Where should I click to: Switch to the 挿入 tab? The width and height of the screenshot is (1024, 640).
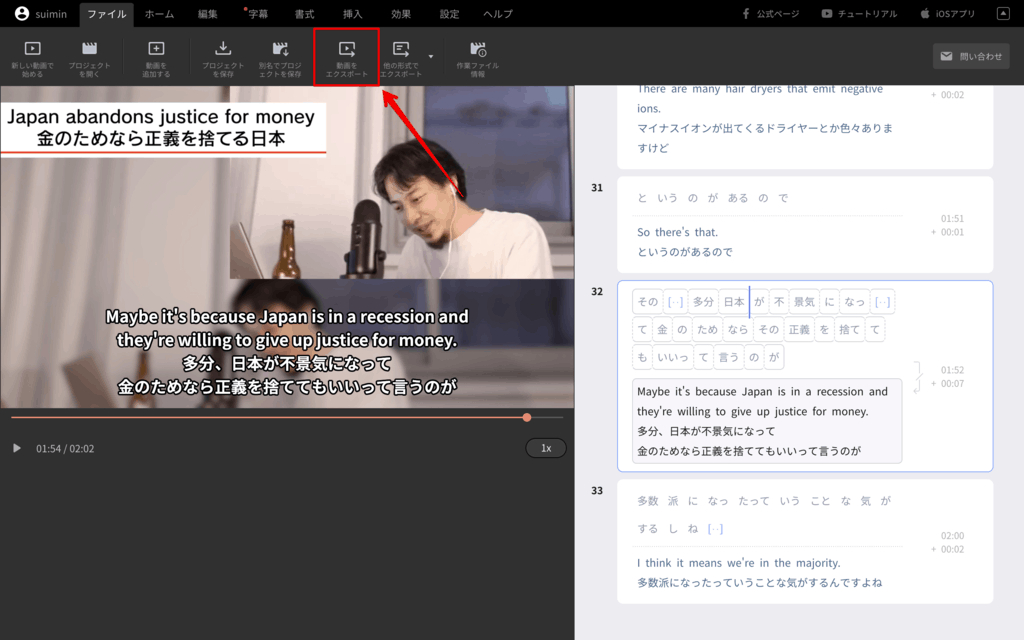coord(353,14)
